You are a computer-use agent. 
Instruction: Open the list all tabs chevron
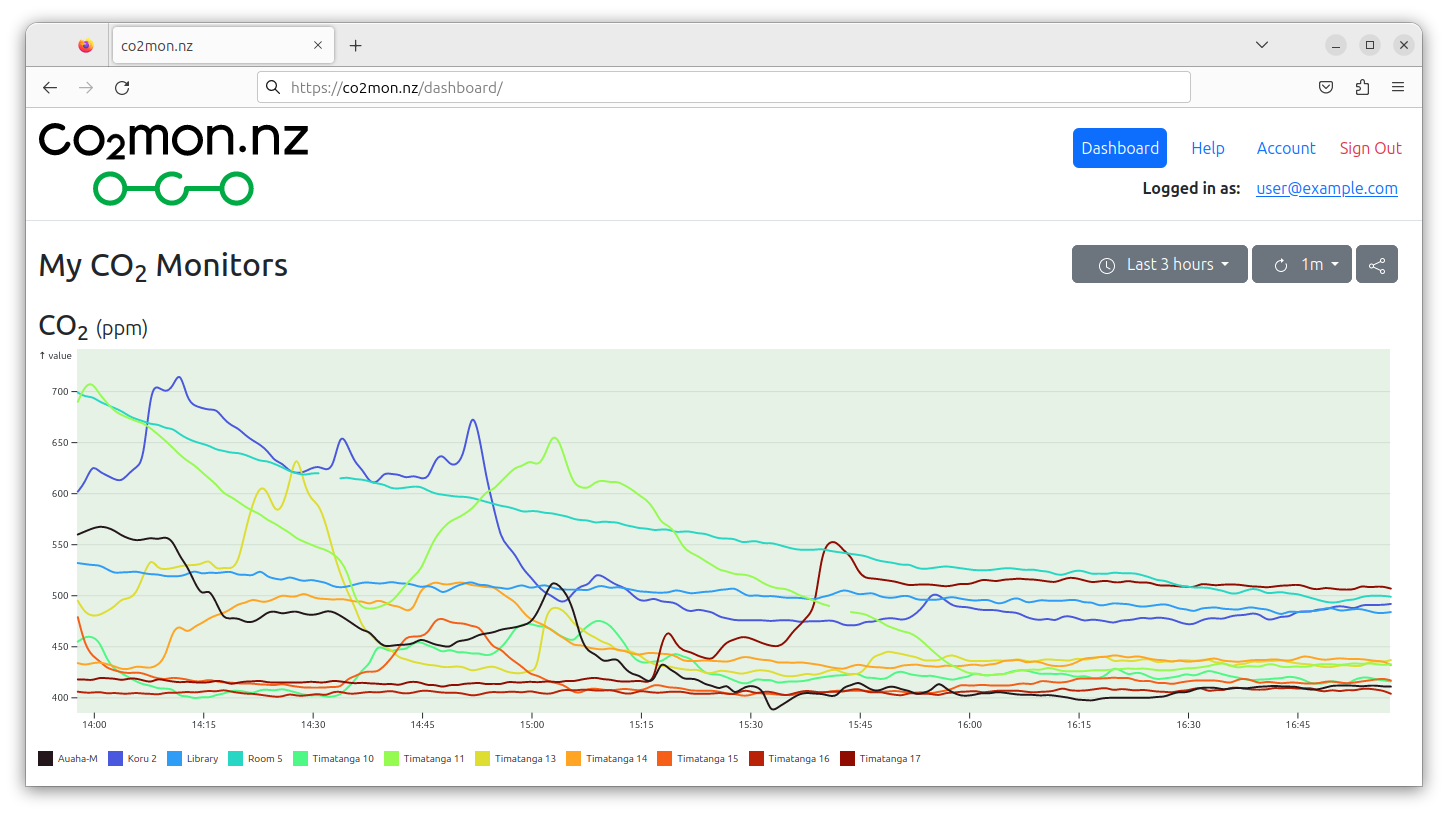coord(1262,45)
